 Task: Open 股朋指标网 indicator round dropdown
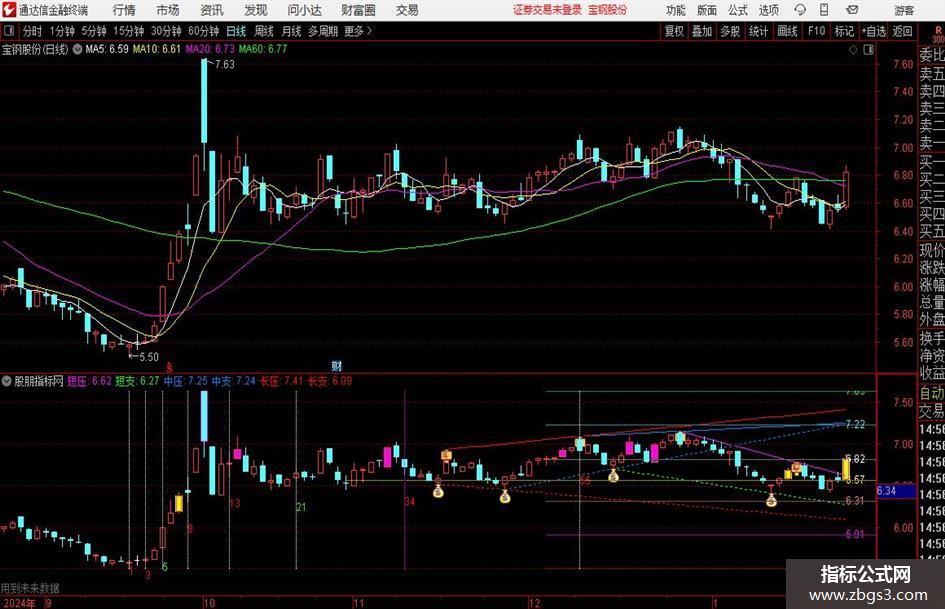pos(7,381)
